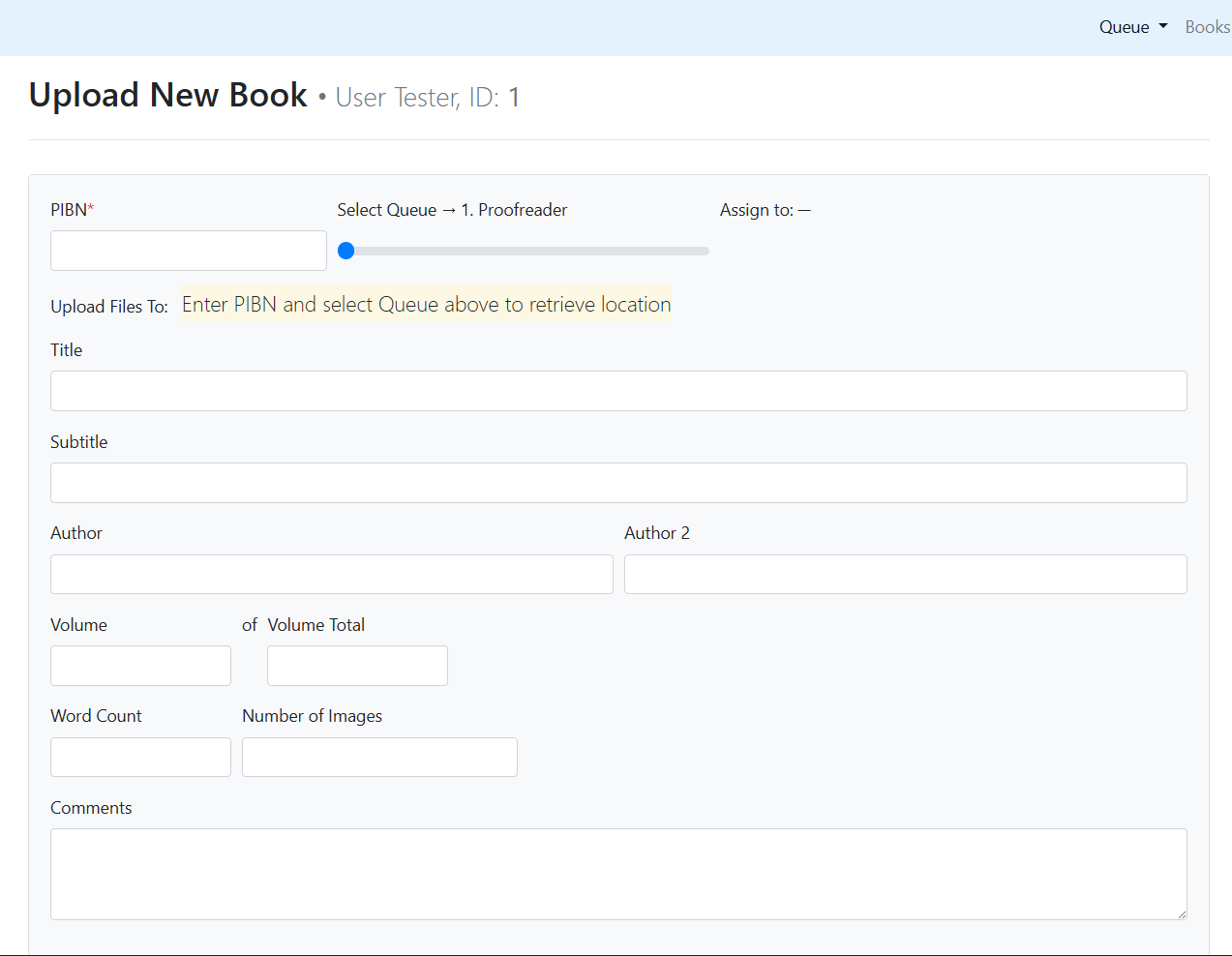Select the Volume input box
The width and height of the screenshot is (1232, 956).
click(140, 666)
